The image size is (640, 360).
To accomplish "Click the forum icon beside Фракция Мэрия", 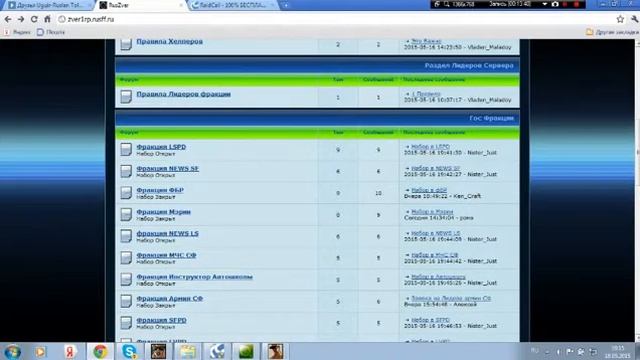I will [x=126, y=214].
